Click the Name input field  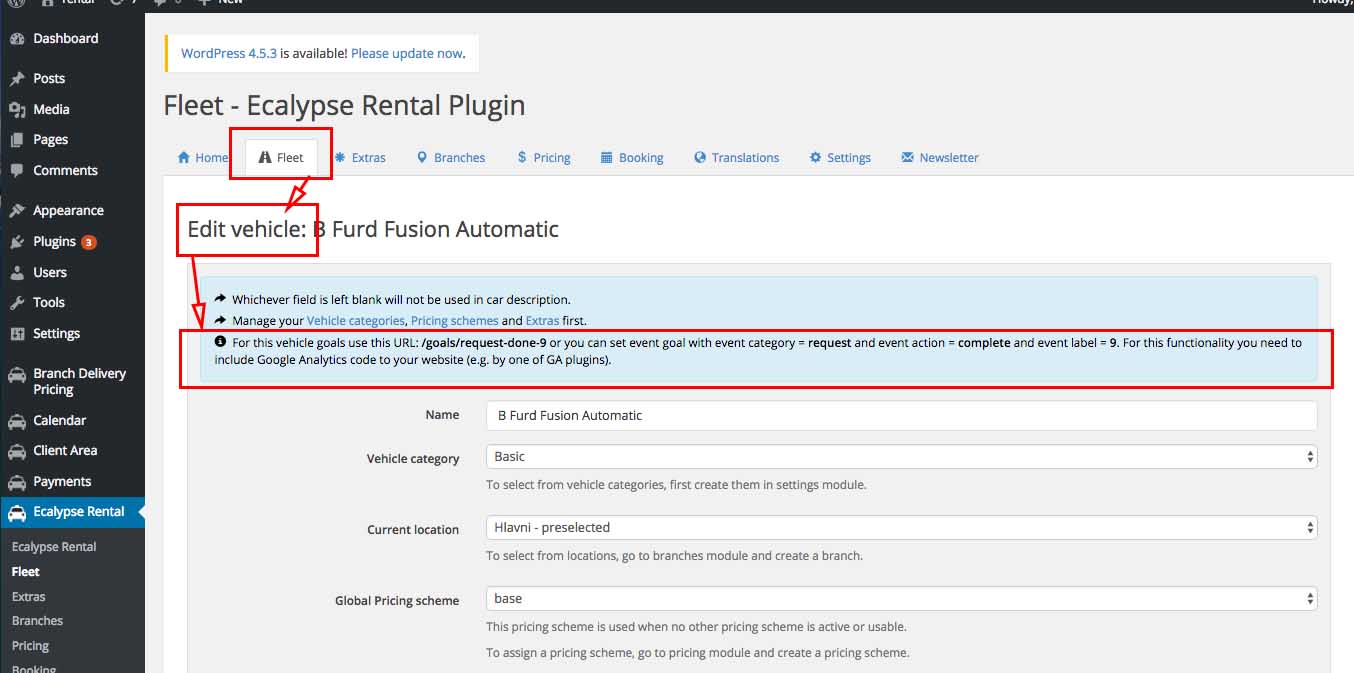[x=902, y=415]
